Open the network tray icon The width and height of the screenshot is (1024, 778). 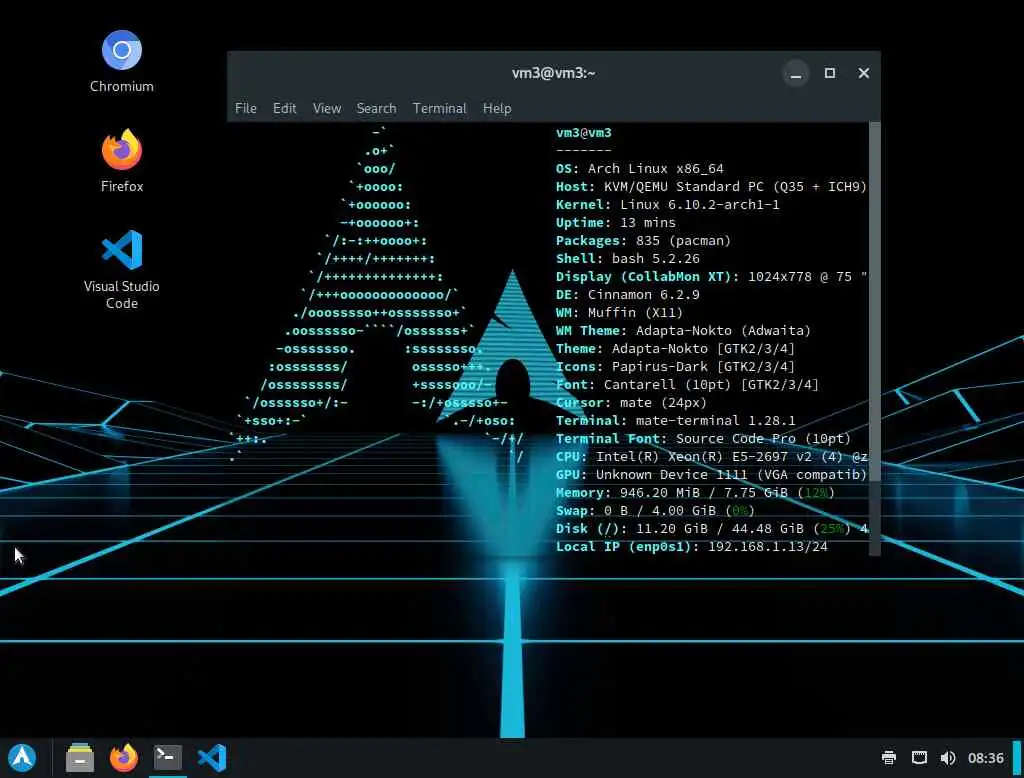point(919,758)
